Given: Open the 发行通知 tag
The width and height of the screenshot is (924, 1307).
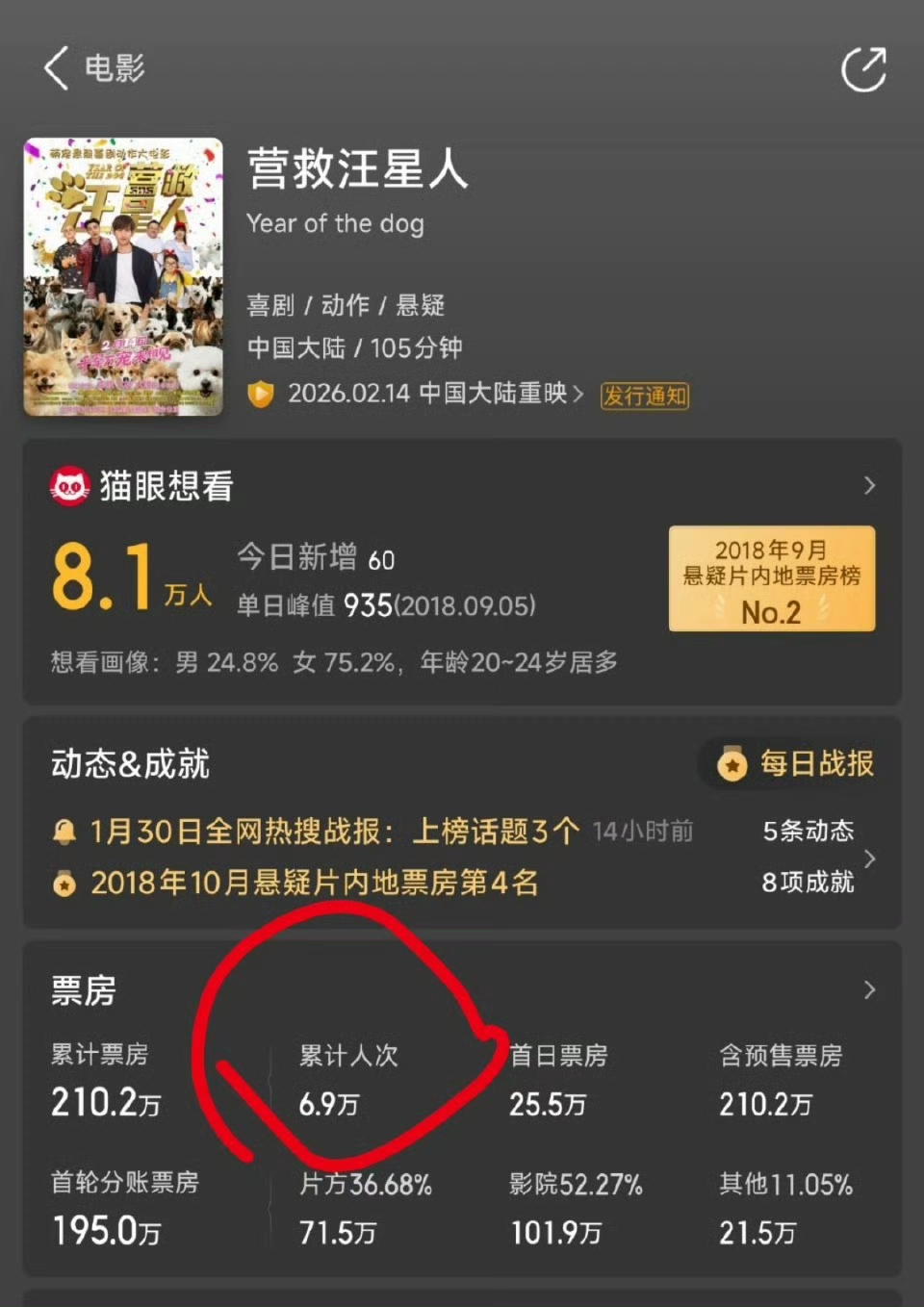Looking at the screenshot, I should (645, 396).
